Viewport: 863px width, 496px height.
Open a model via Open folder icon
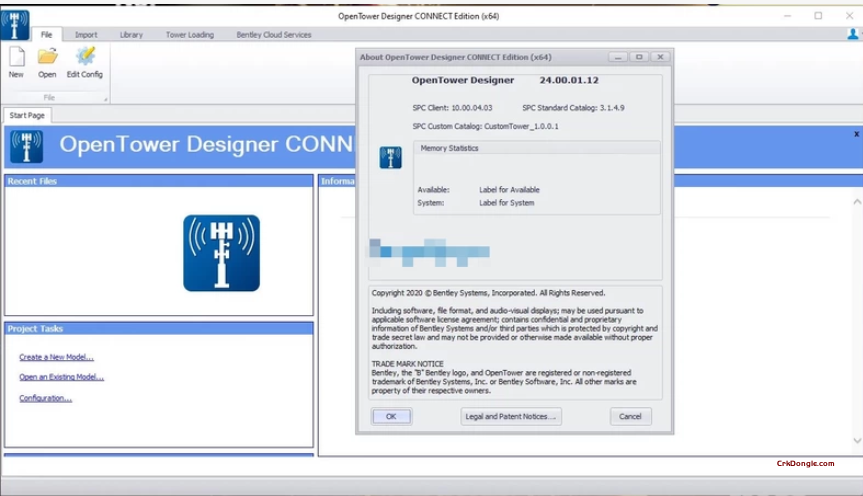[47, 57]
